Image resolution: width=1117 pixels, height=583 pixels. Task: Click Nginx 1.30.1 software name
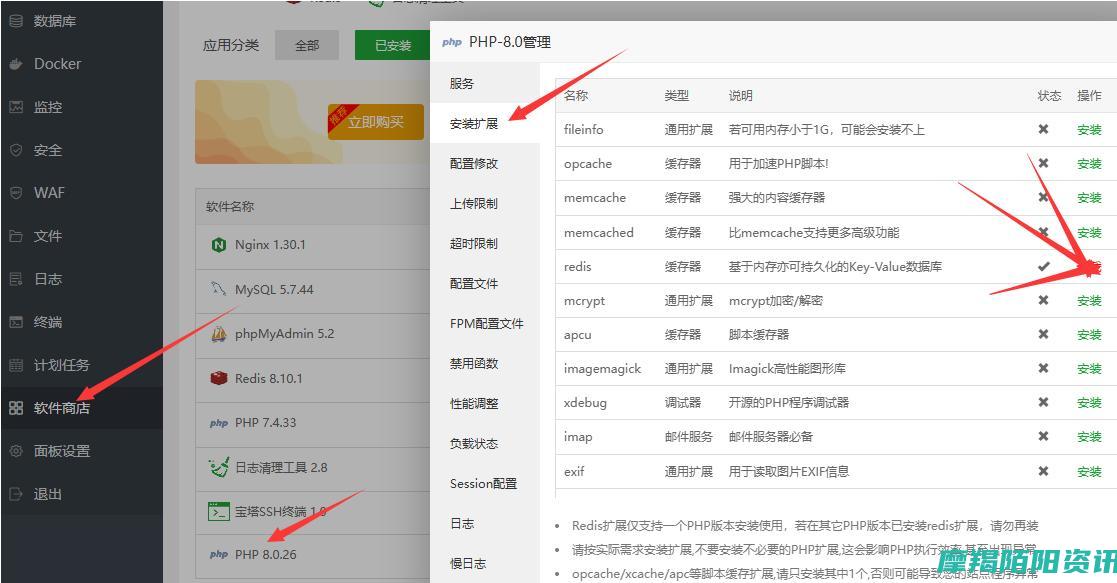(x=270, y=244)
